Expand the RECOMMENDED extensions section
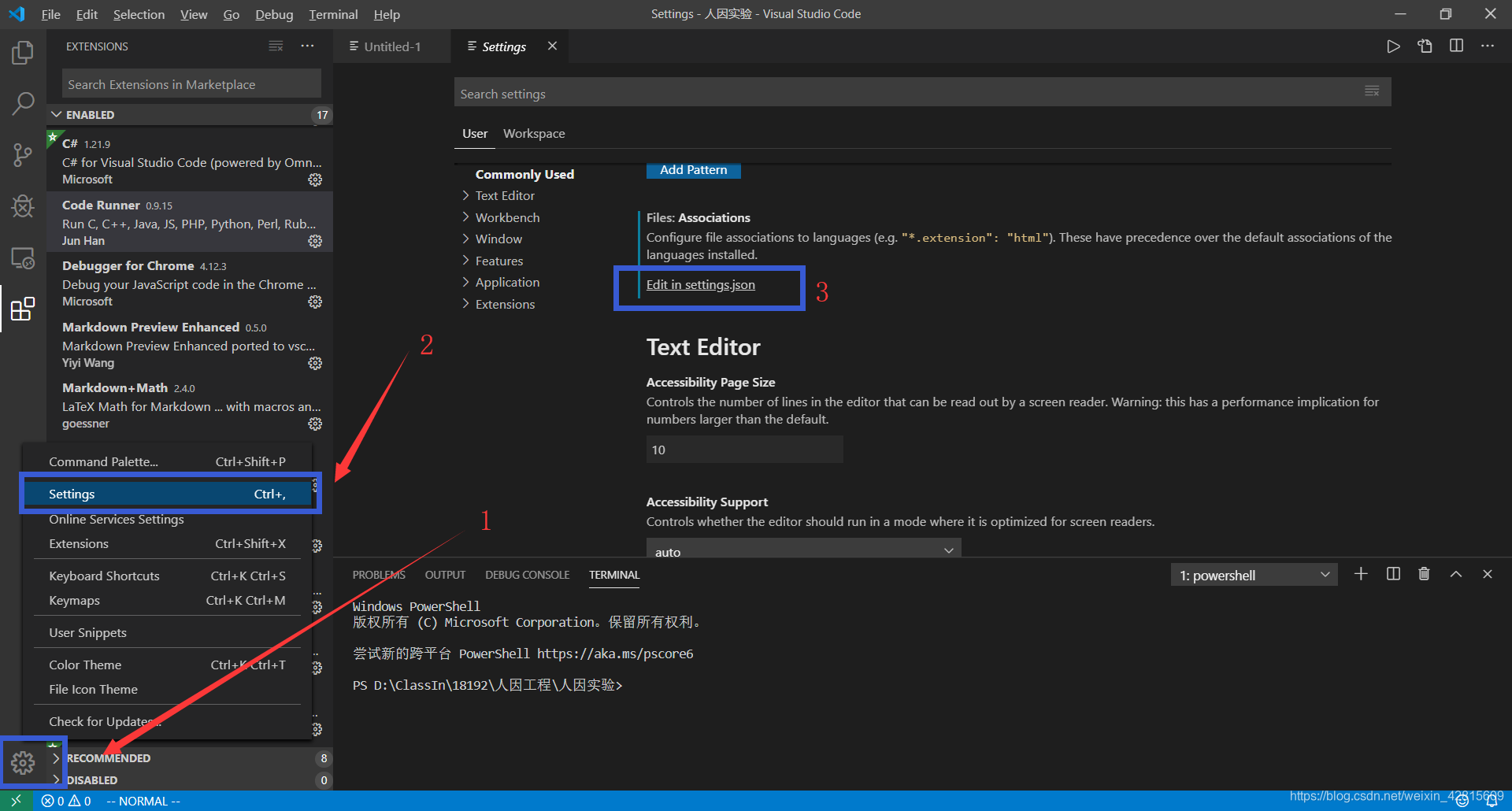Screen dimensions: 1512x811 point(189,758)
